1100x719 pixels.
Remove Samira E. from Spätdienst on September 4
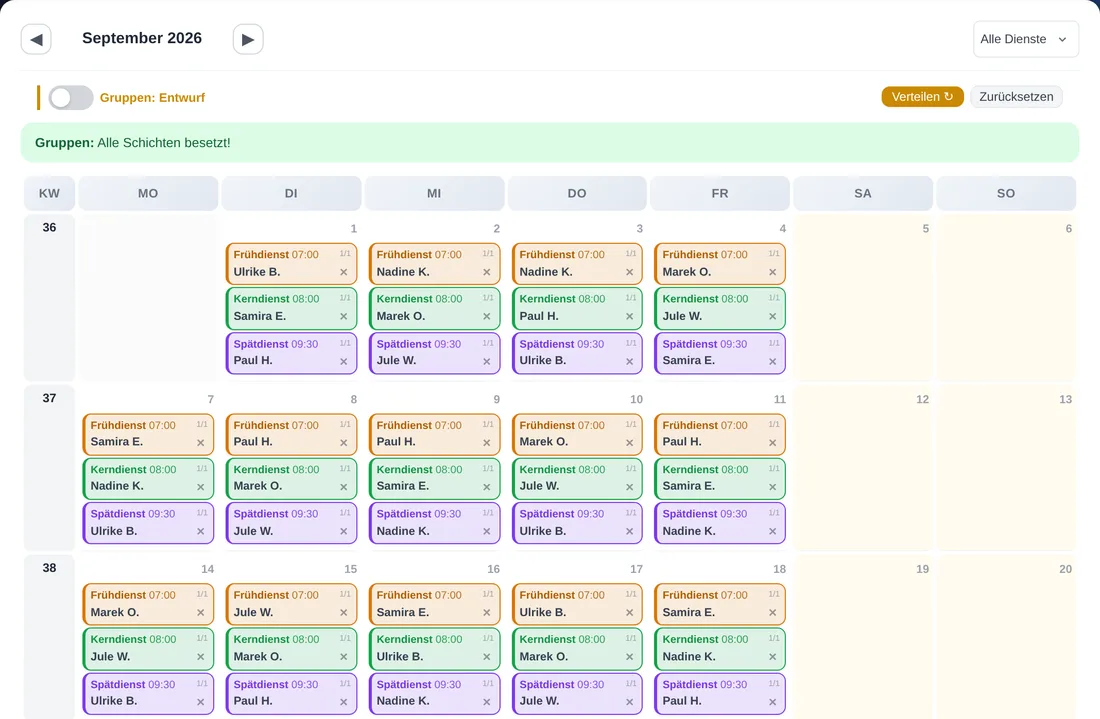pos(772,361)
